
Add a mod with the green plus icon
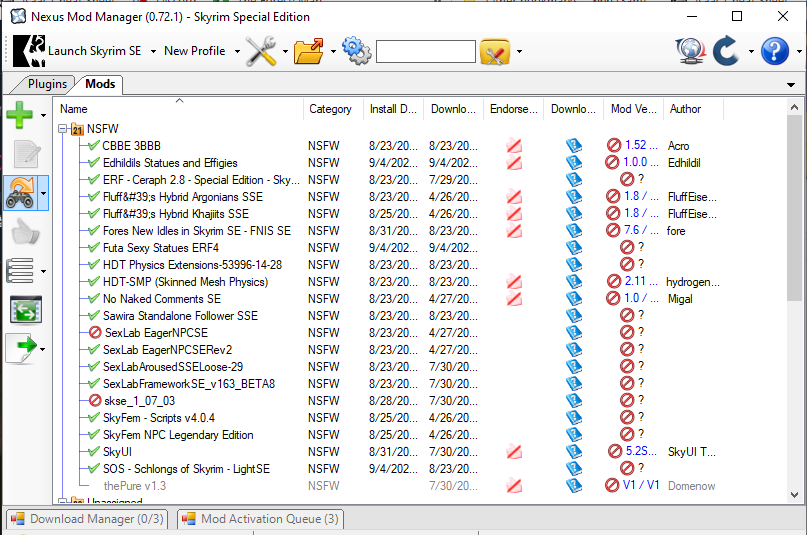coord(20,115)
